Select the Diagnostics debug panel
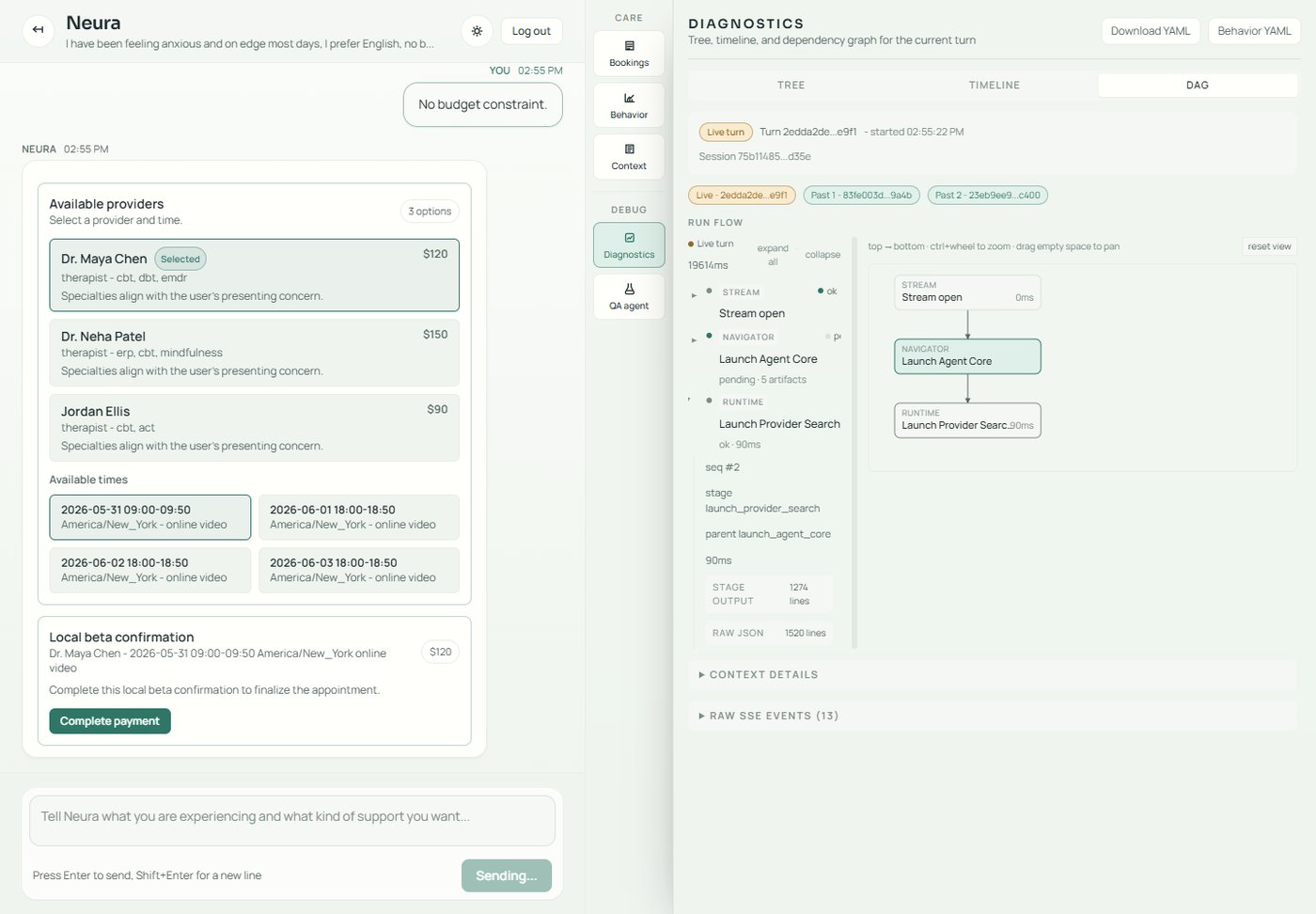The width and height of the screenshot is (1316, 914). (629, 244)
